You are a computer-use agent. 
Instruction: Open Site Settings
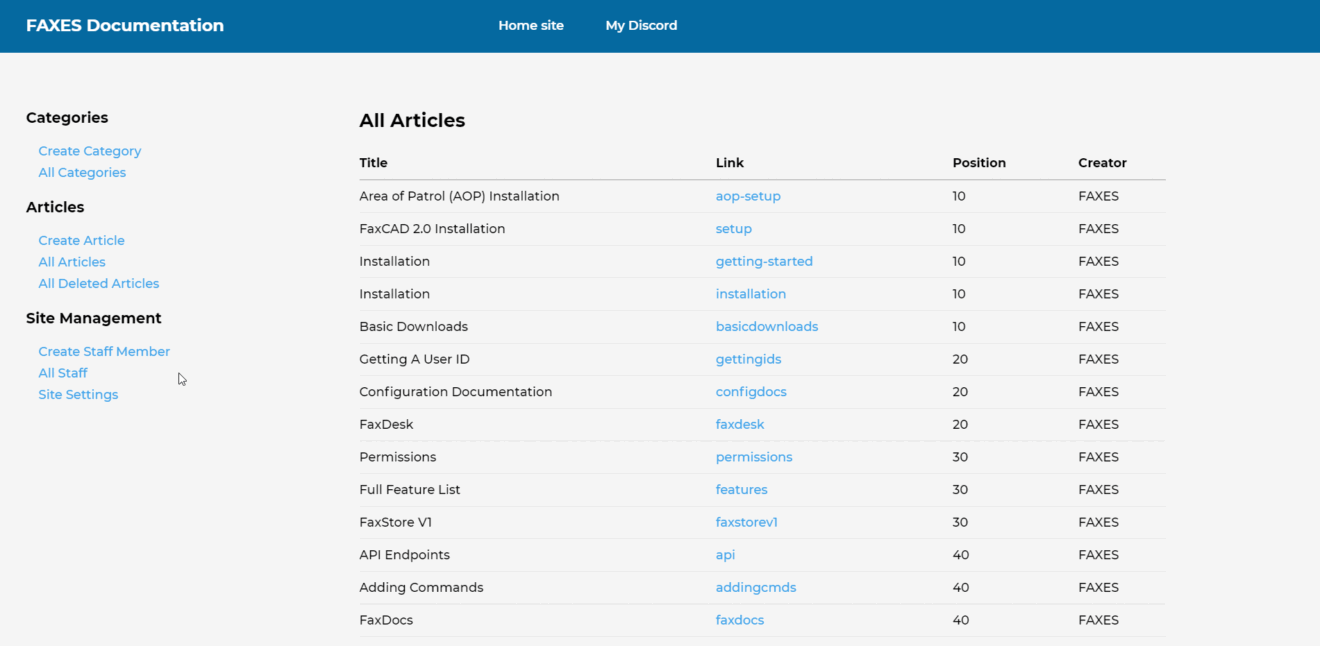pyautogui.click(x=78, y=395)
